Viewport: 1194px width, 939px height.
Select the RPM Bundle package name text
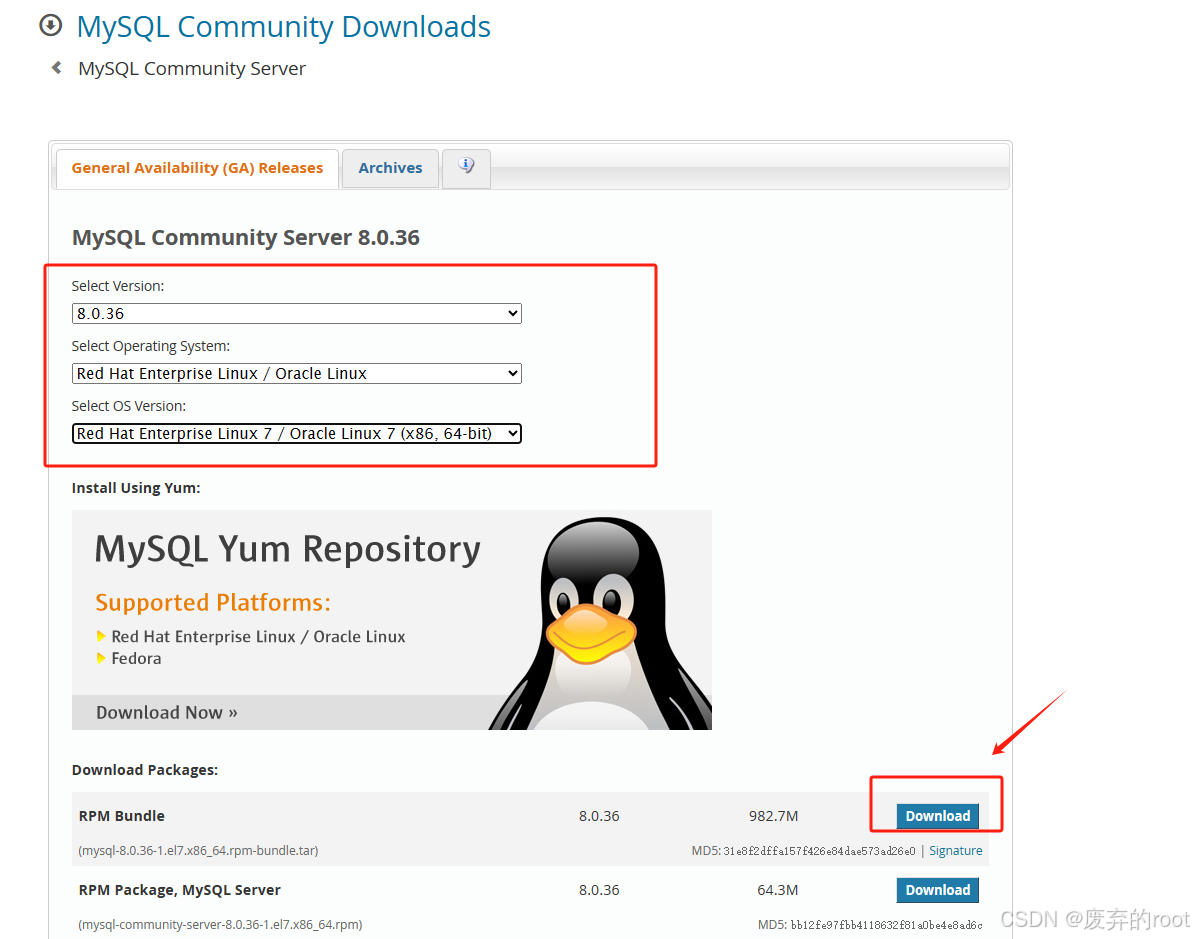click(122, 816)
